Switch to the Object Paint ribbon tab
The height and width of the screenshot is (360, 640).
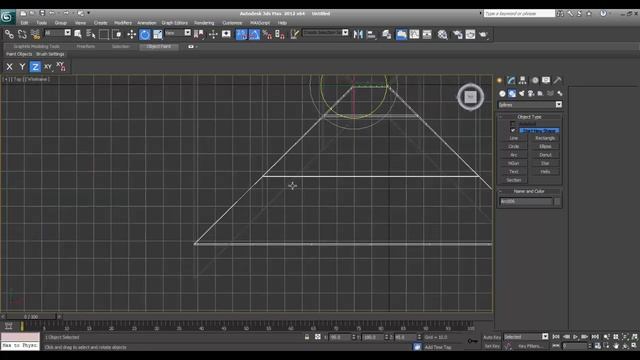pyautogui.click(x=159, y=47)
